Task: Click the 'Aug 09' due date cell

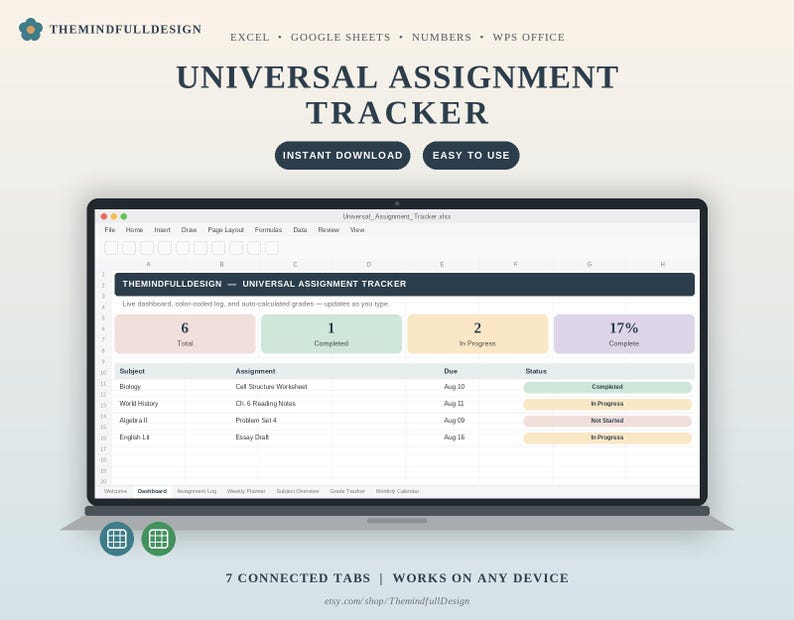Action: 454,420
